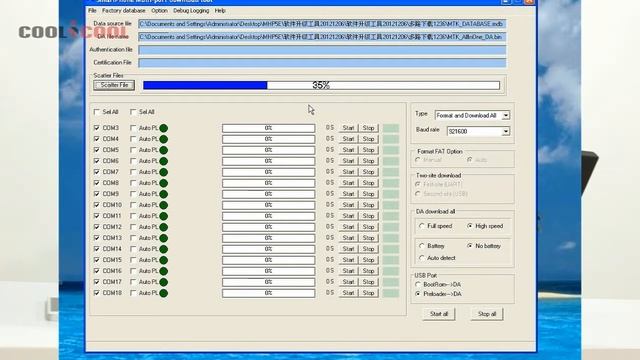
Task: Toggle the second Sel All checkbox for Auto PL
Action: 133,112
